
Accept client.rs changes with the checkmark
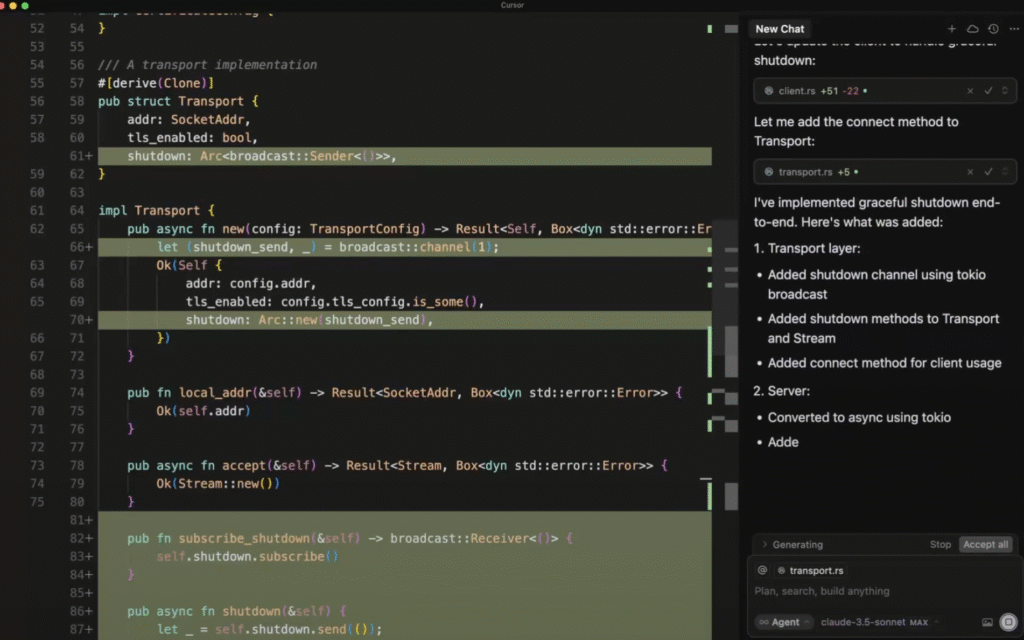(988, 91)
